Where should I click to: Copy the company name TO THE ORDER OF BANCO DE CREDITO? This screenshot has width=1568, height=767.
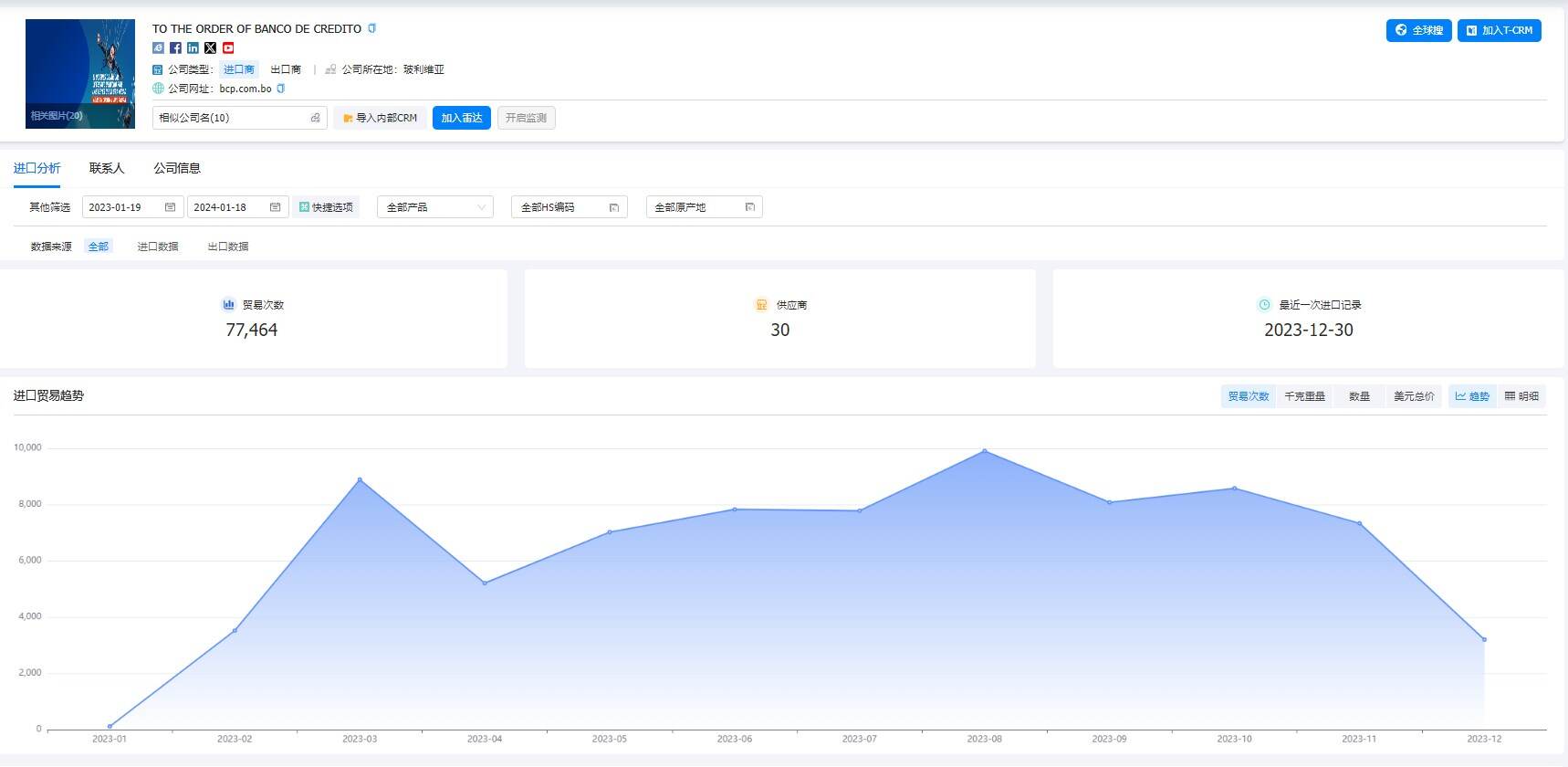pyautogui.click(x=371, y=28)
